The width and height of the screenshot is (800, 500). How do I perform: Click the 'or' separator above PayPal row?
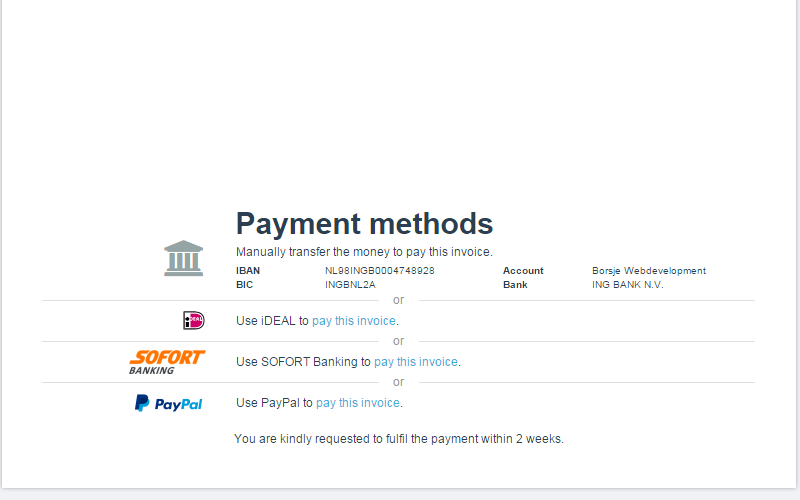click(x=398, y=382)
